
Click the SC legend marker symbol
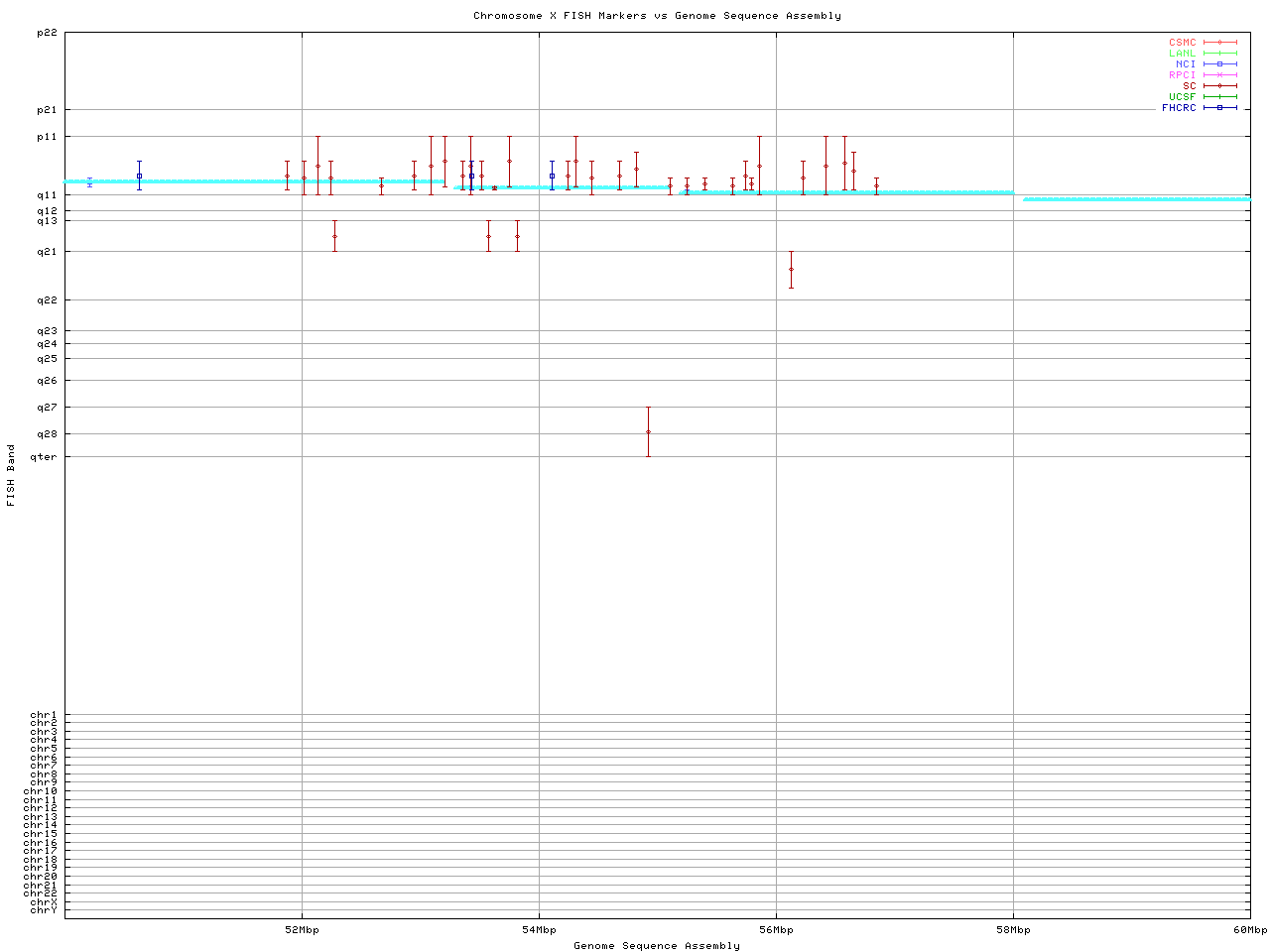pos(1219,86)
